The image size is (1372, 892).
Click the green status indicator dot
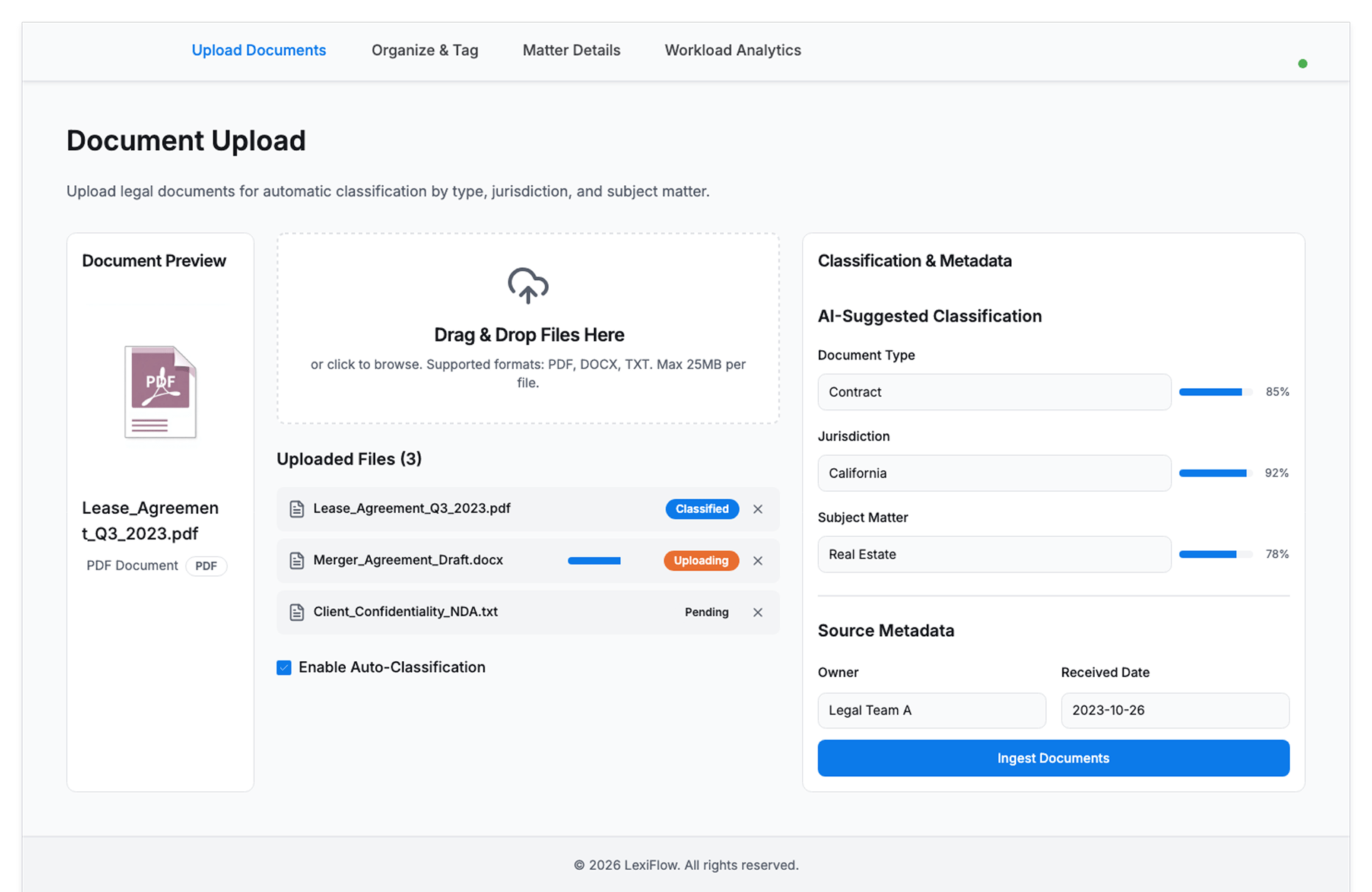1302,64
